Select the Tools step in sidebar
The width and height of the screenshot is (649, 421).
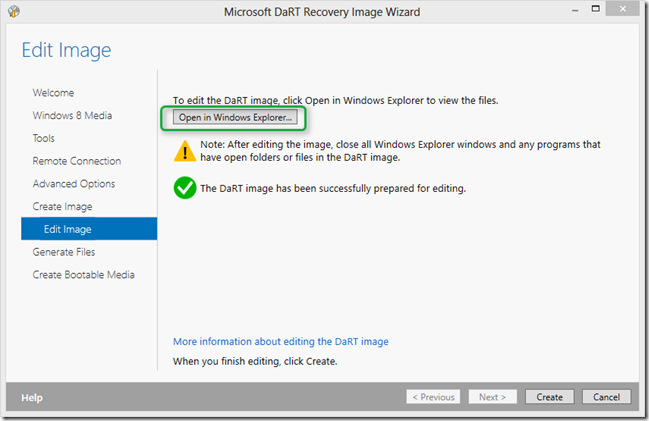pyautogui.click(x=43, y=138)
